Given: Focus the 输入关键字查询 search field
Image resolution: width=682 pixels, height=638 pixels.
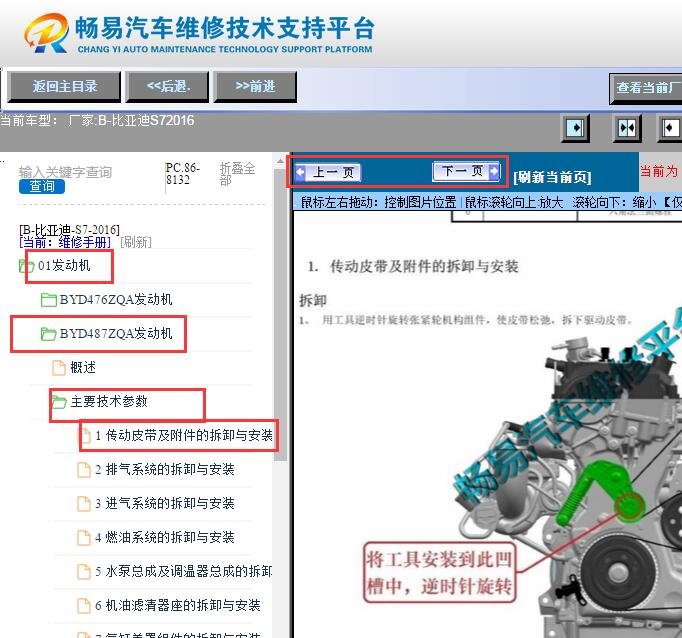Looking at the screenshot, I should click(65, 172).
